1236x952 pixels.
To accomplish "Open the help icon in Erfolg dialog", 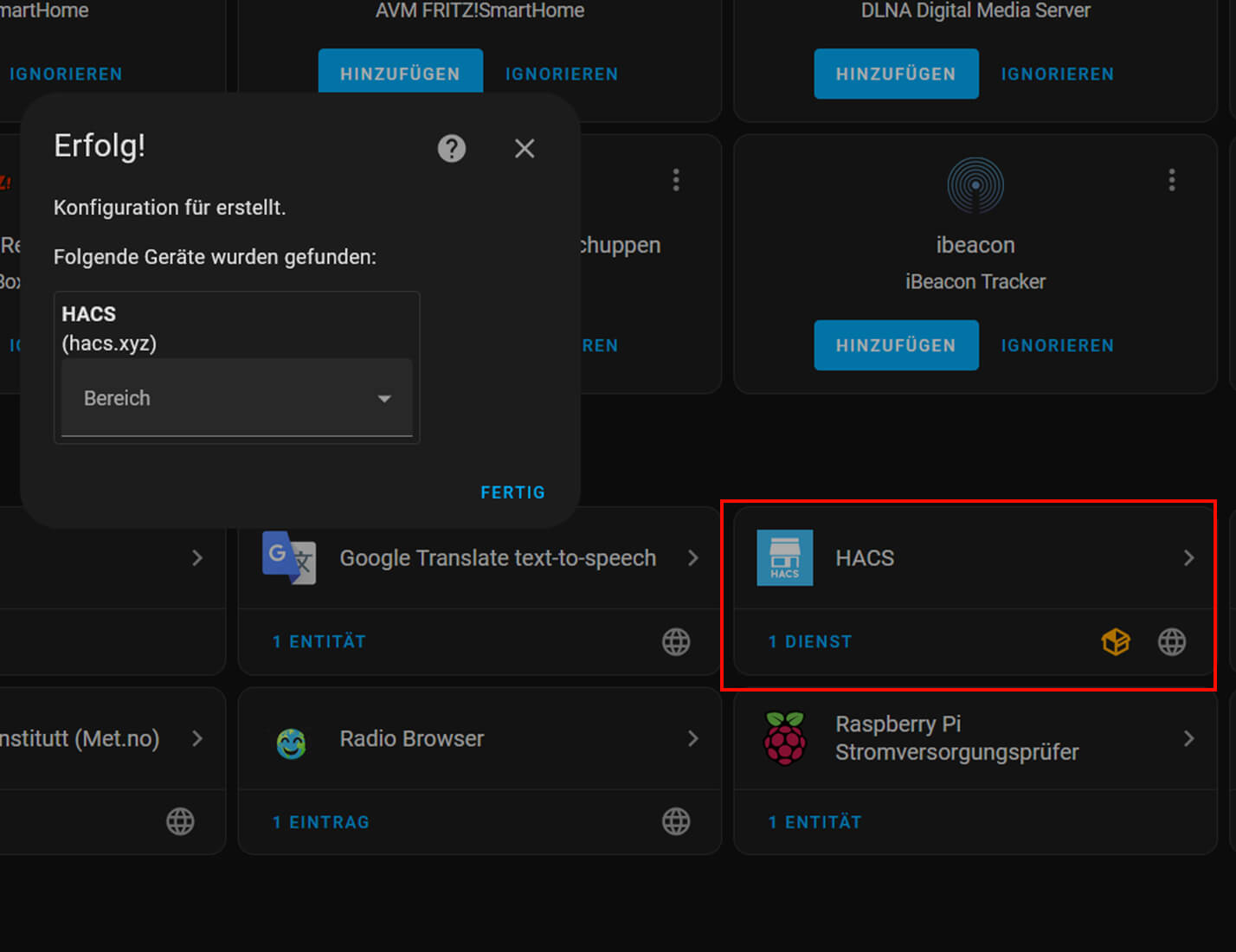I will coord(451,148).
